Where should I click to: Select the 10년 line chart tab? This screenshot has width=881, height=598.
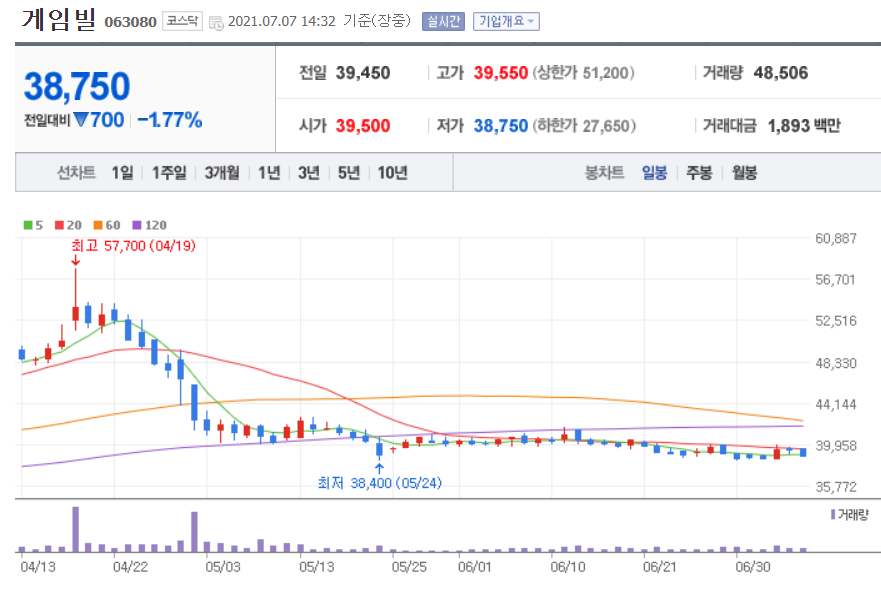point(392,173)
